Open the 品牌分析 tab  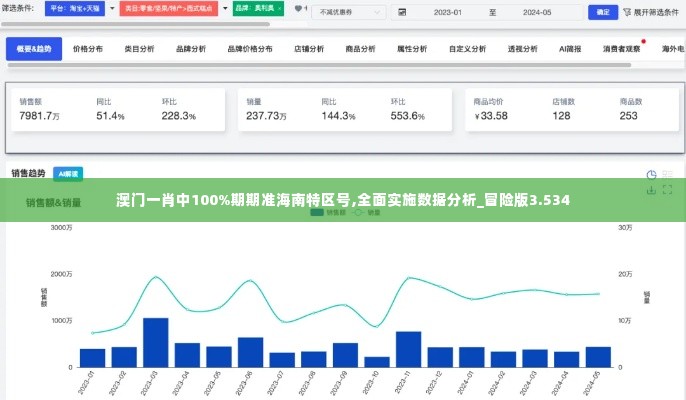click(x=191, y=49)
